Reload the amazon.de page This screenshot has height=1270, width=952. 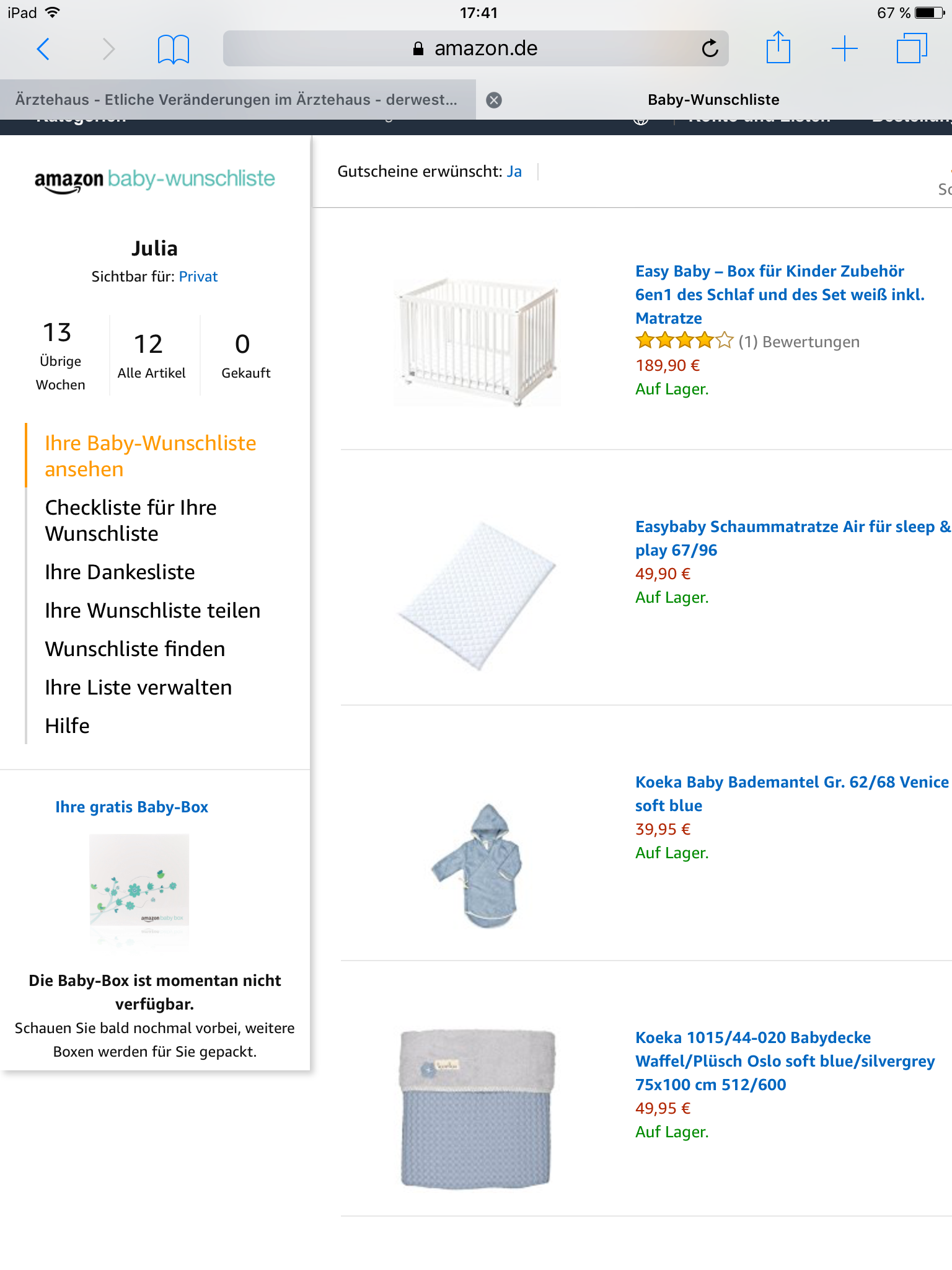click(x=710, y=48)
